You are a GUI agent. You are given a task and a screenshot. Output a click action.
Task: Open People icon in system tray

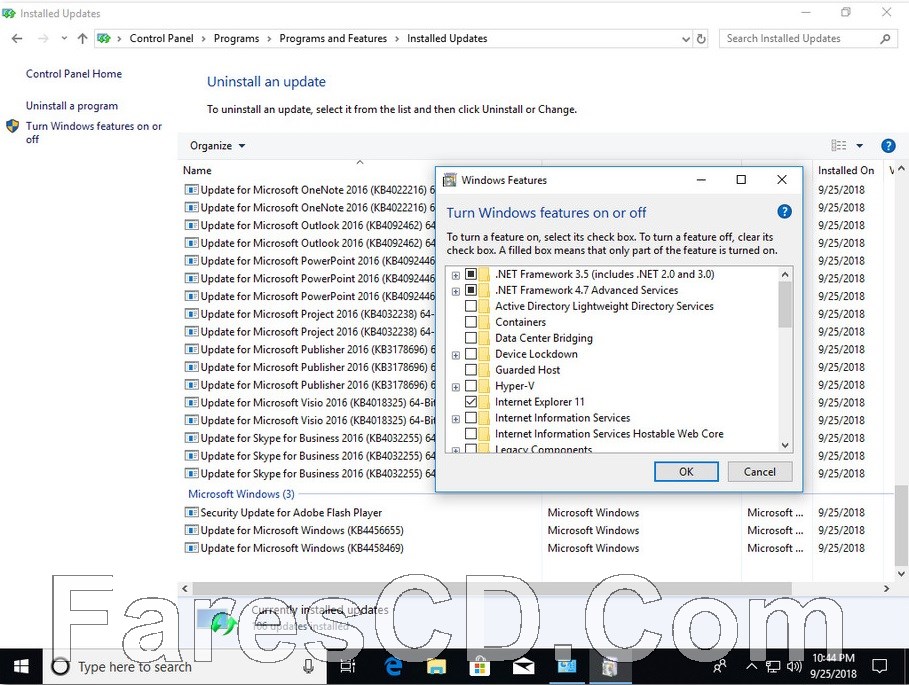click(719, 666)
